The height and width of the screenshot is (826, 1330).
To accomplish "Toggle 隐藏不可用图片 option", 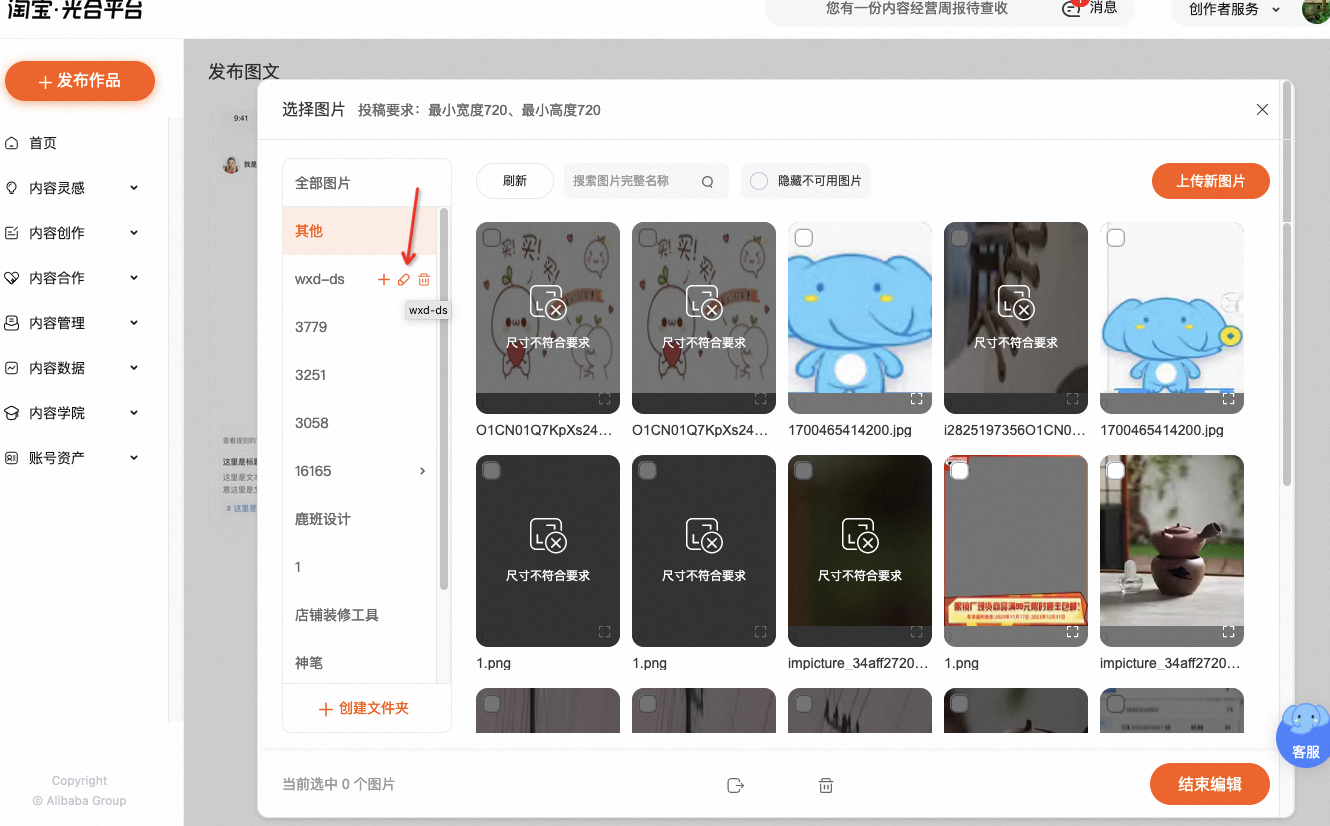I will (759, 181).
